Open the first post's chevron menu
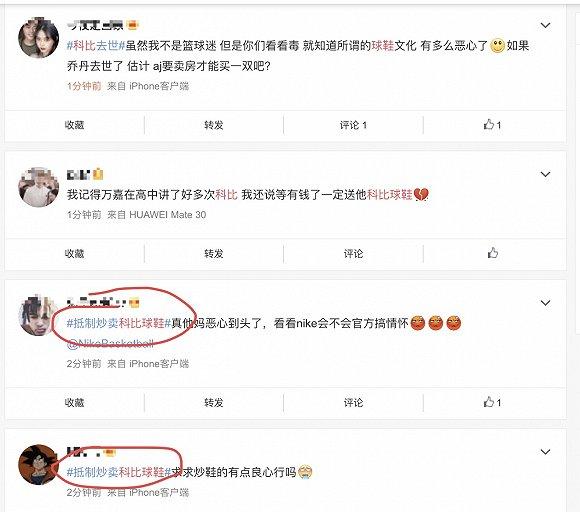 [x=545, y=25]
